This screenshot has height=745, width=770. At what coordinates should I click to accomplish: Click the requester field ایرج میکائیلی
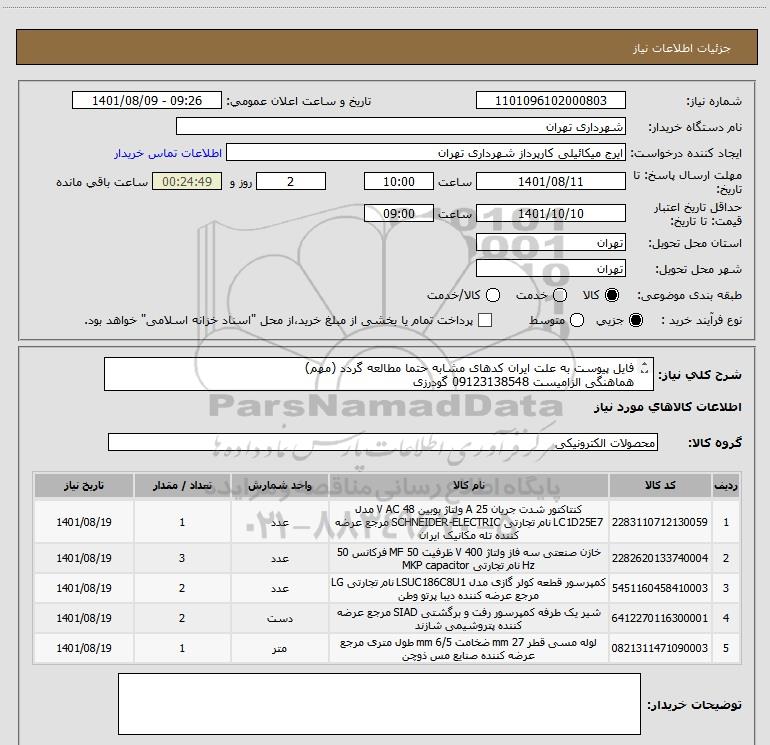pos(426,153)
